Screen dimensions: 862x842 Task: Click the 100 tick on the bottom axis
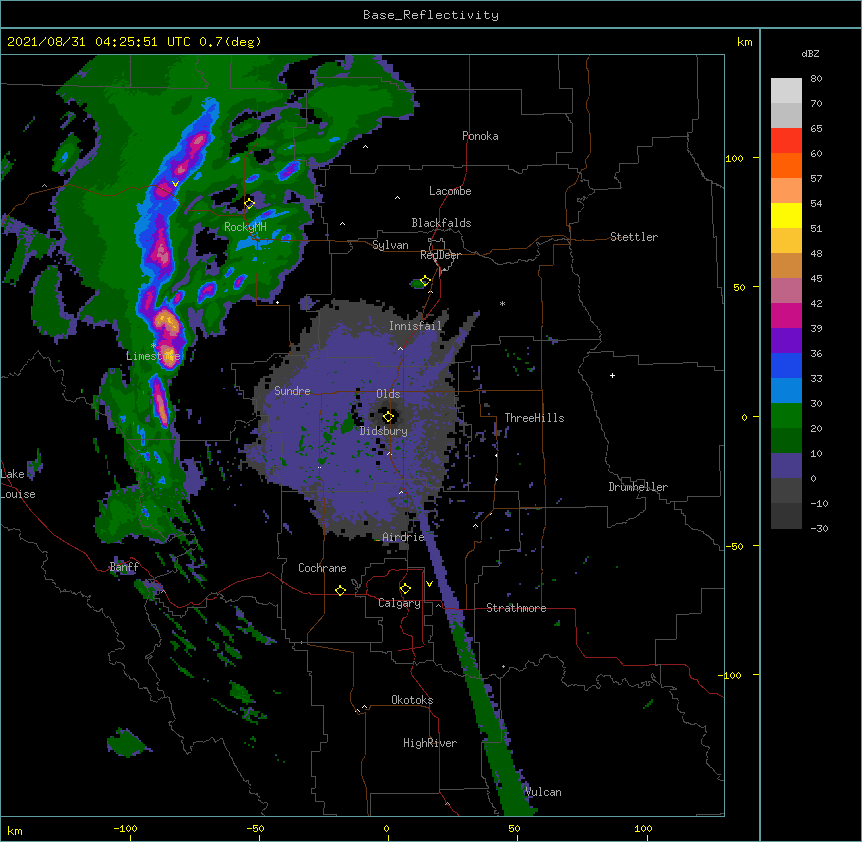[643, 828]
